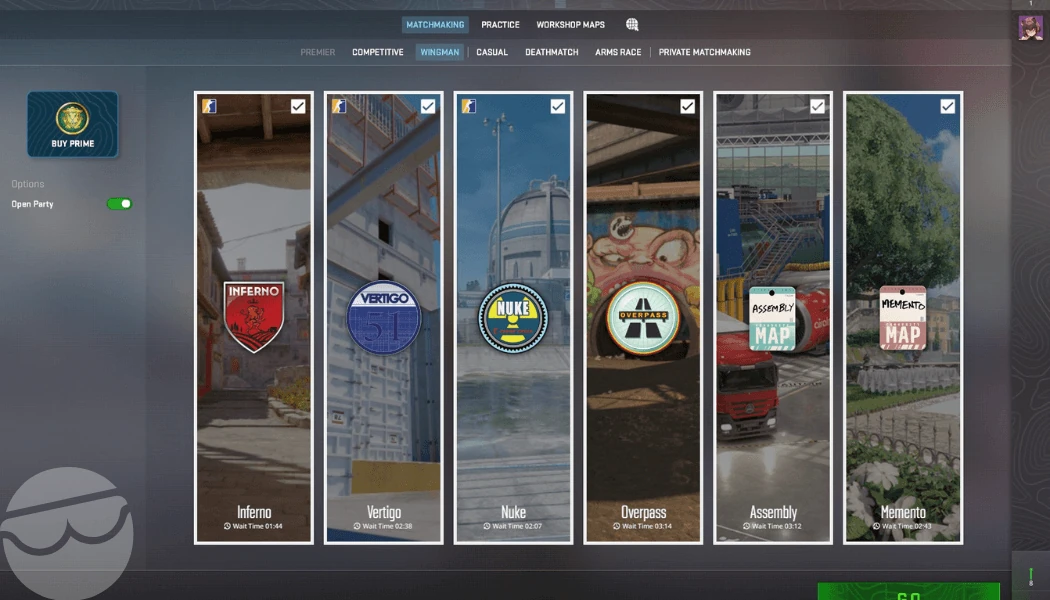Image resolution: width=1050 pixels, height=600 pixels.
Task: Click the Prime badge emblem icon
Action: (x=72, y=119)
